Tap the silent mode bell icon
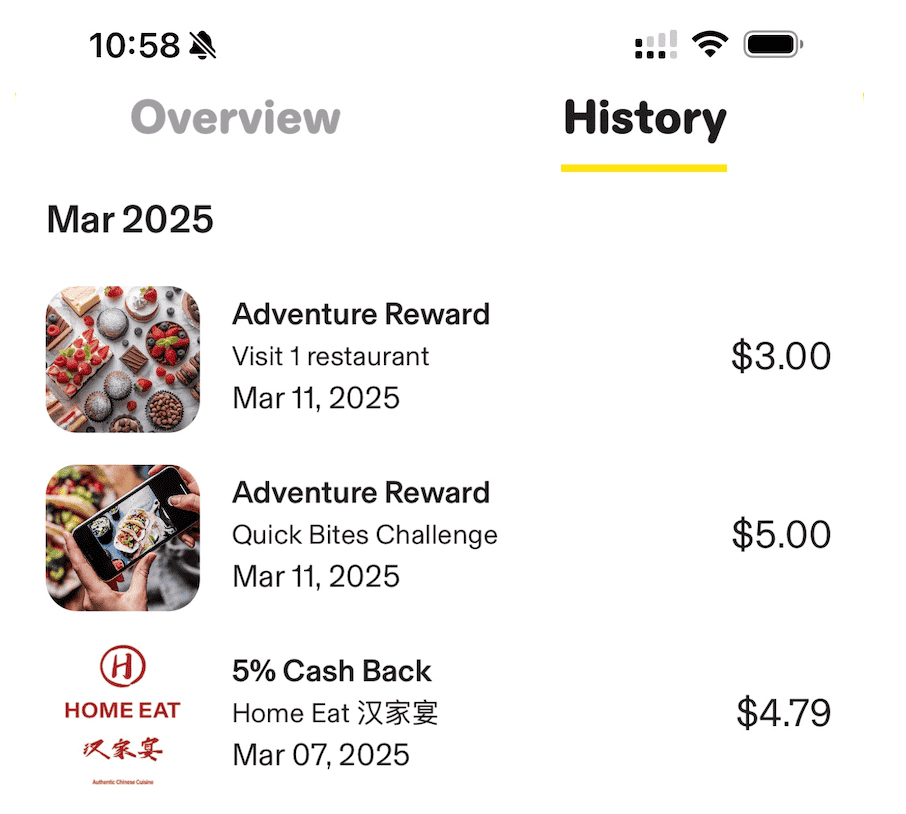 (x=203, y=45)
